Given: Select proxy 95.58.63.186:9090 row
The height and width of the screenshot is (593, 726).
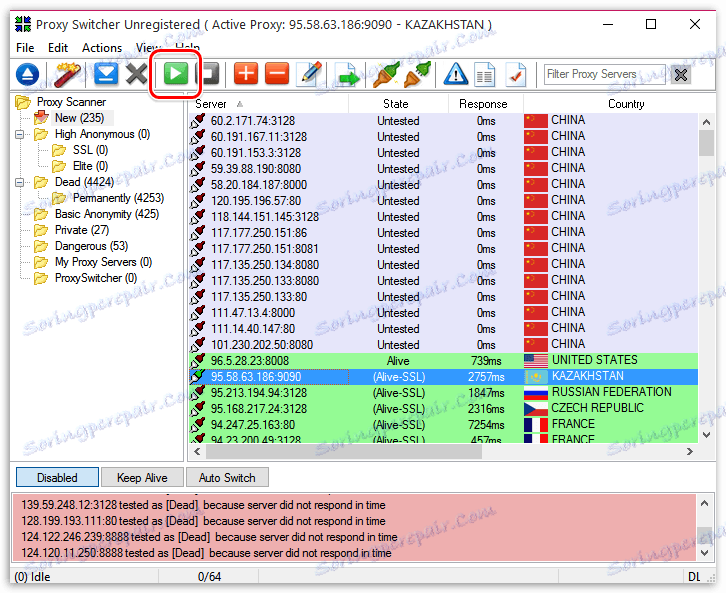Looking at the screenshot, I should pos(444,377).
